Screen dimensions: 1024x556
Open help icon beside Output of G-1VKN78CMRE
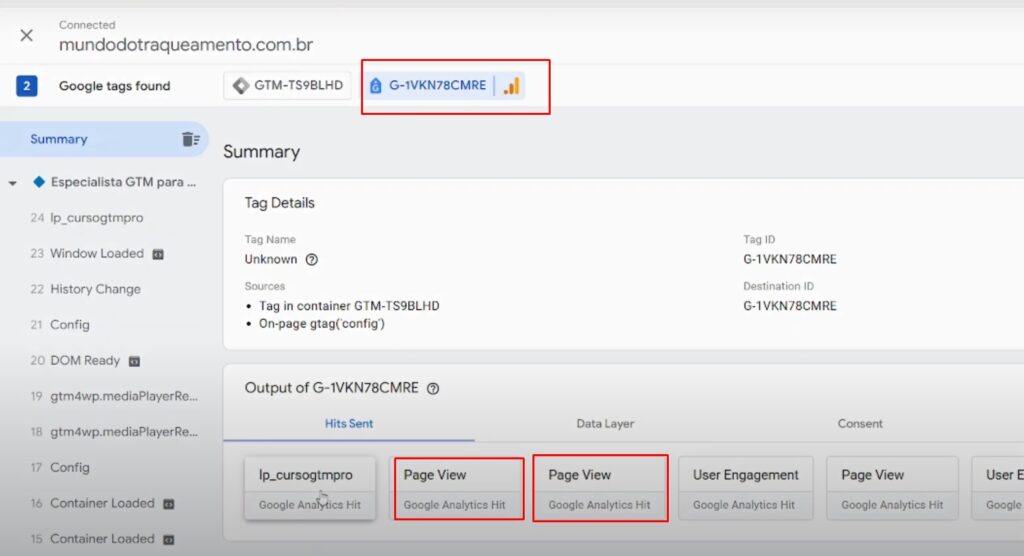pyautogui.click(x=433, y=389)
